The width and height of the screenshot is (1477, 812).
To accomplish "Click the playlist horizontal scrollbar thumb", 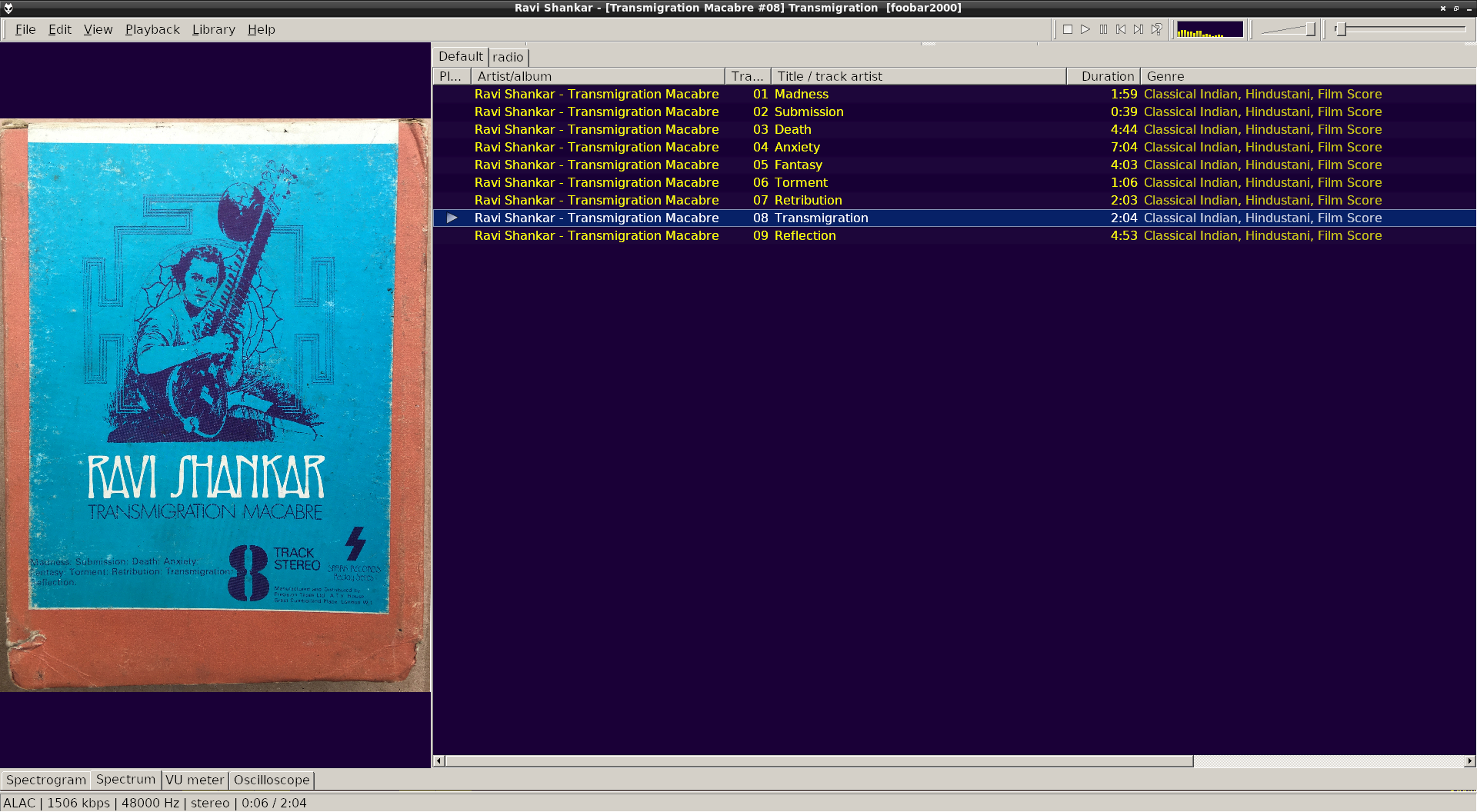I will pos(819,761).
